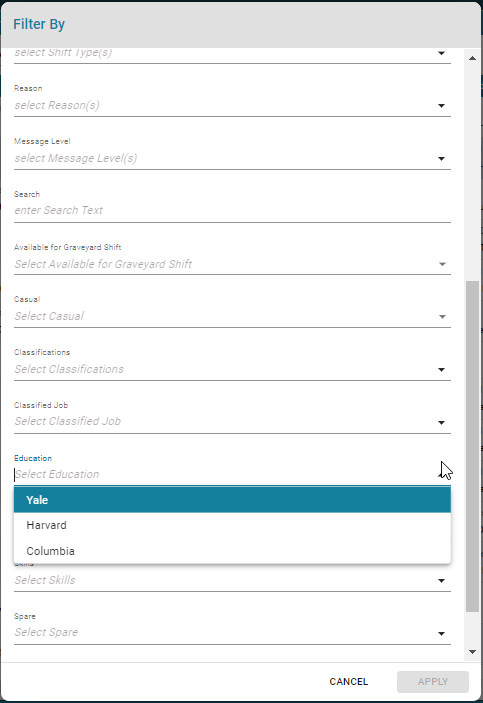Click the Apply button
Screen dimensions: 483x703
(x=433, y=681)
